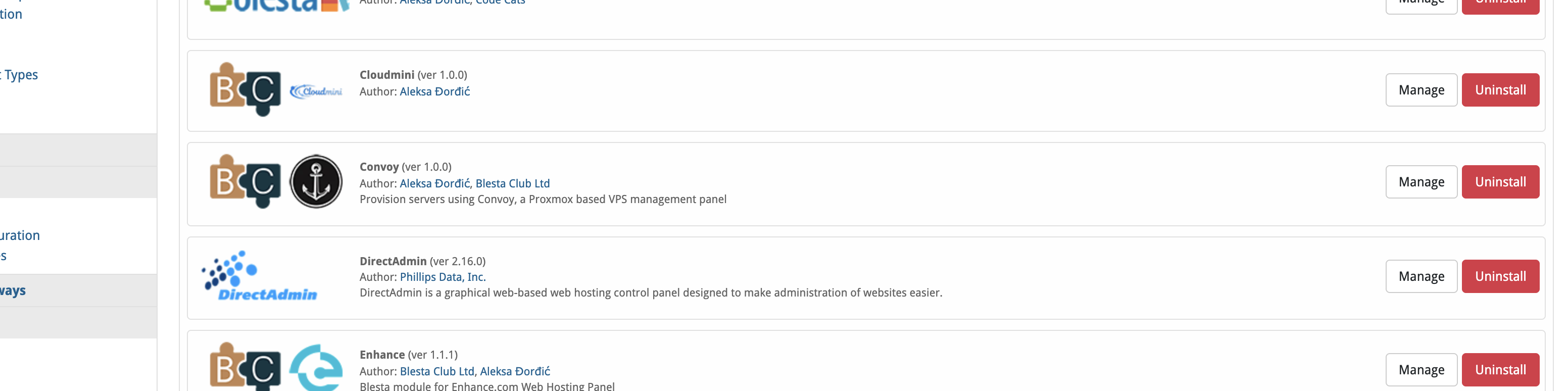Click the Cloudmini module logo
This screenshot has width=1568, height=391.
pyautogui.click(x=316, y=91)
